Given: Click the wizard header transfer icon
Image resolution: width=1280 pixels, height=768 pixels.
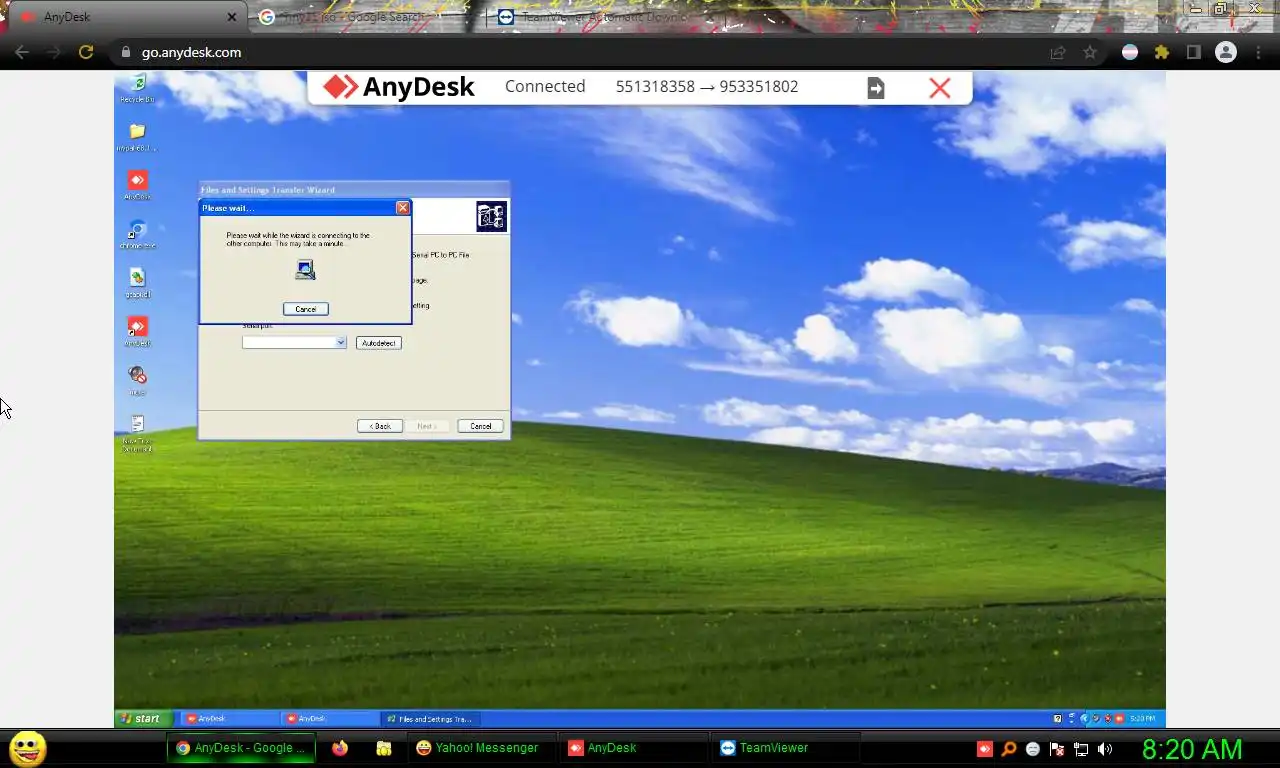Looking at the screenshot, I should click(x=491, y=216).
